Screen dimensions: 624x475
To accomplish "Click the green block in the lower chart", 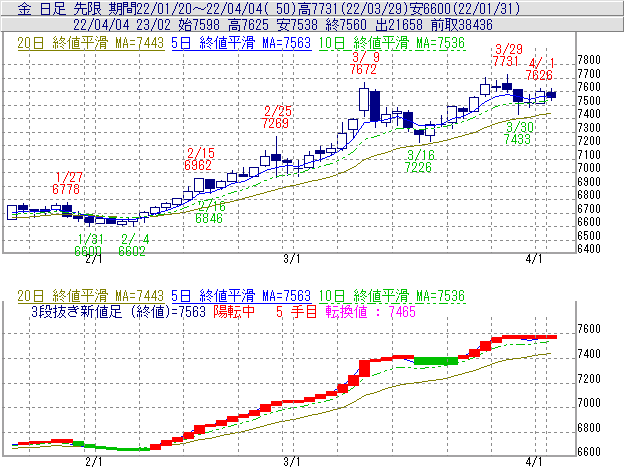I will (435, 360).
